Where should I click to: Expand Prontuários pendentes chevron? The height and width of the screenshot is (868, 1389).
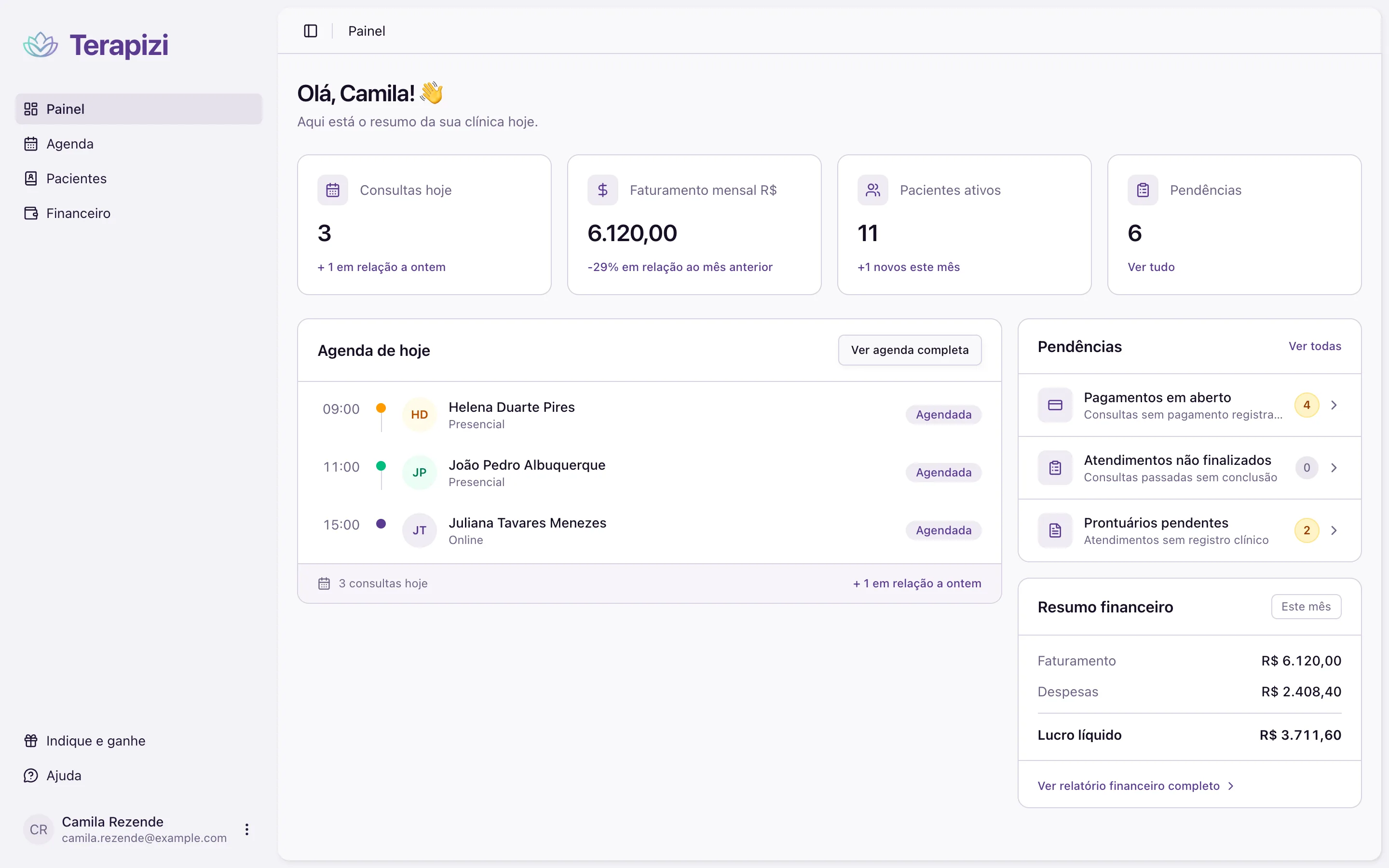[x=1334, y=530]
